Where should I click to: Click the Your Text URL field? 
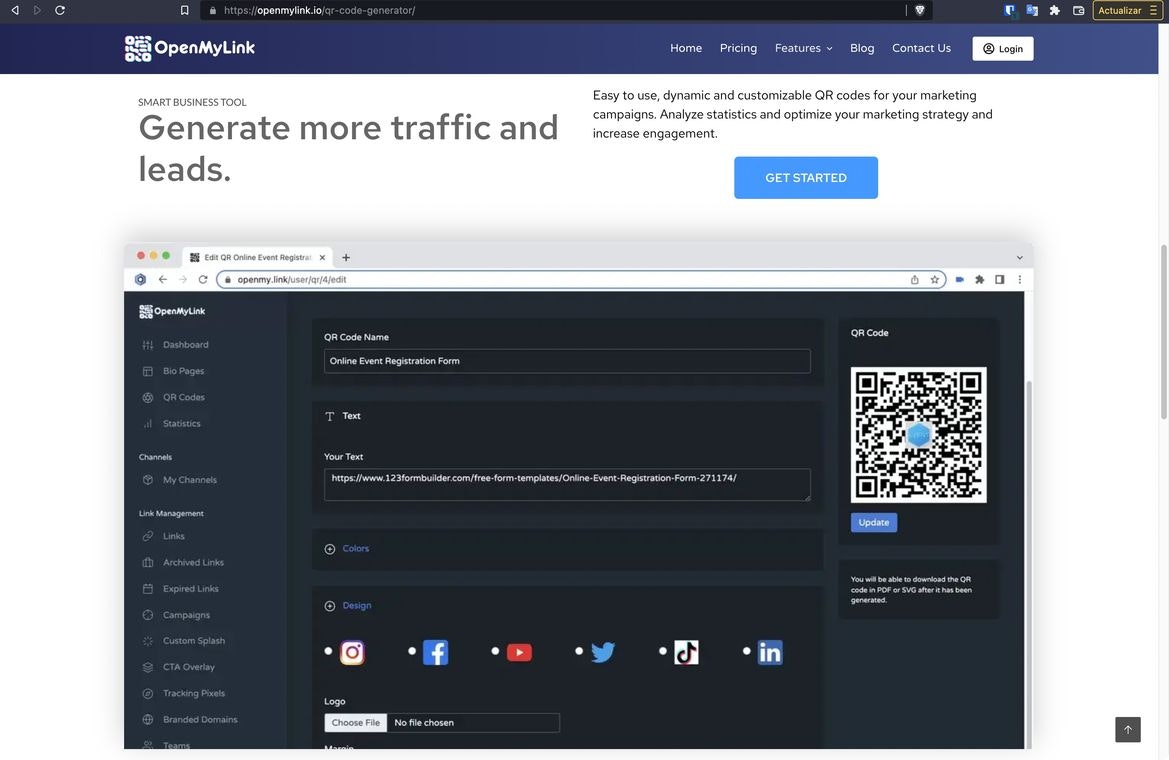coord(567,484)
